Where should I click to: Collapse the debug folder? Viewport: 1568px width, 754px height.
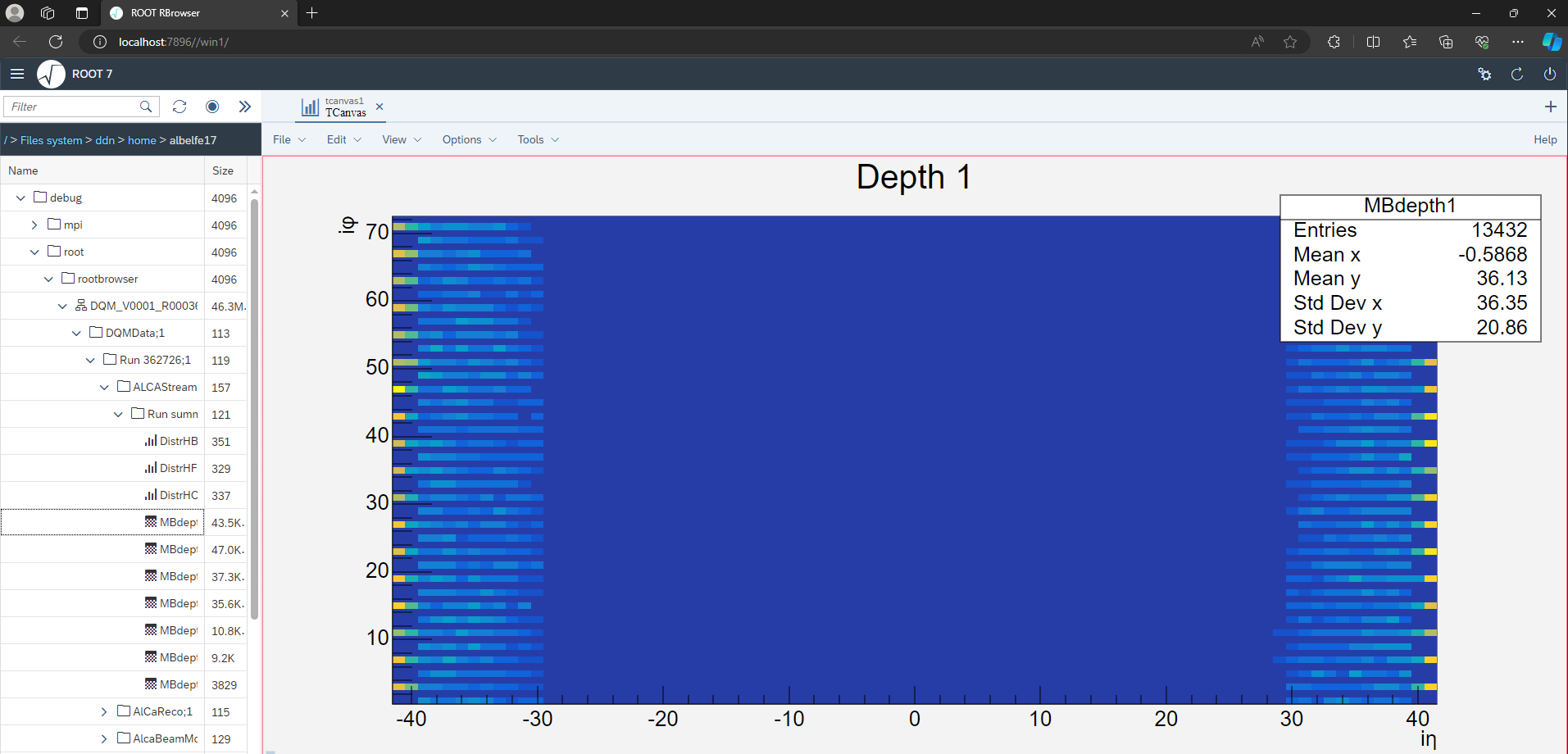(x=20, y=198)
